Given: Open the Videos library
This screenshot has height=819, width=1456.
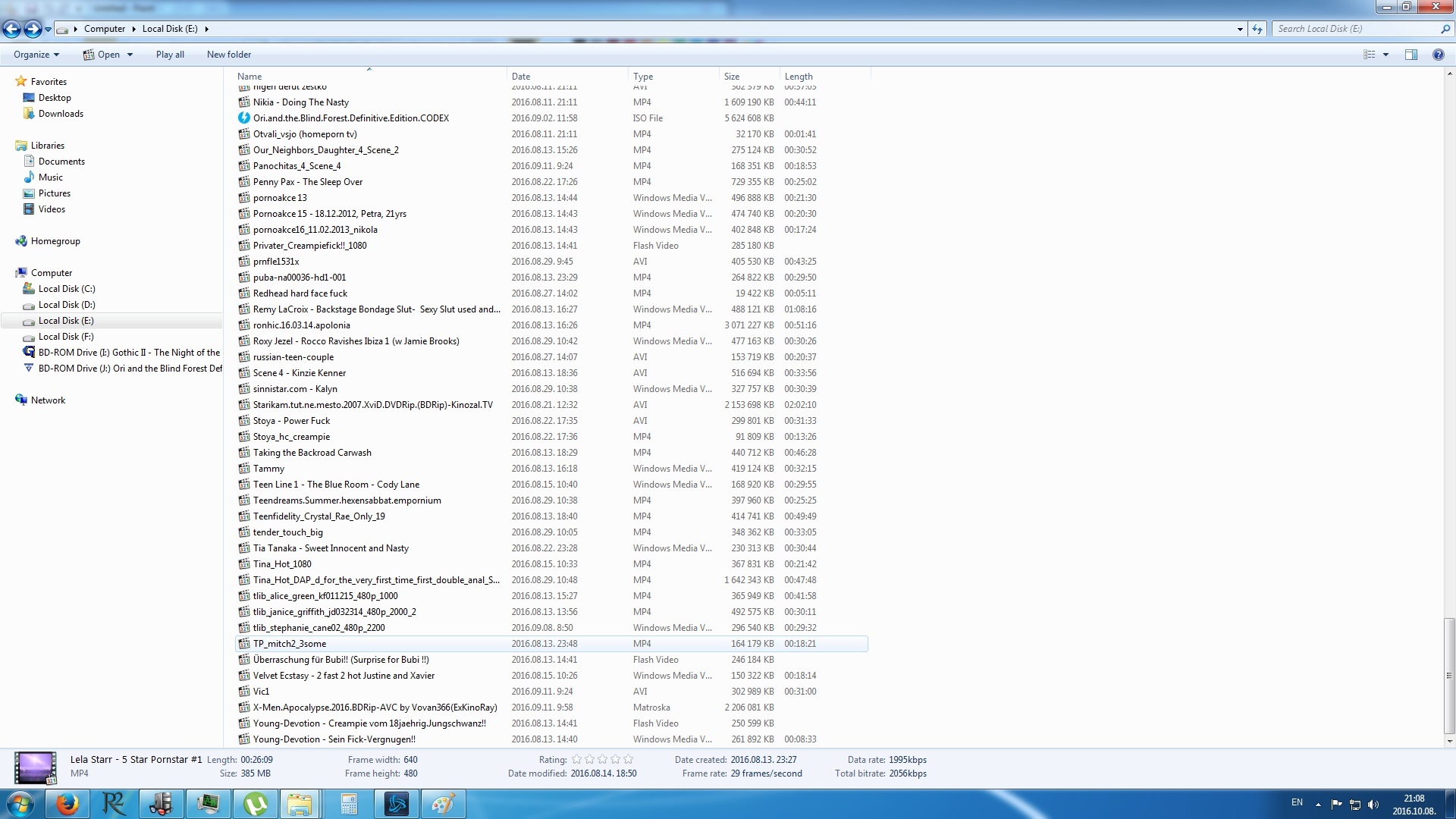Looking at the screenshot, I should [x=52, y=209].
